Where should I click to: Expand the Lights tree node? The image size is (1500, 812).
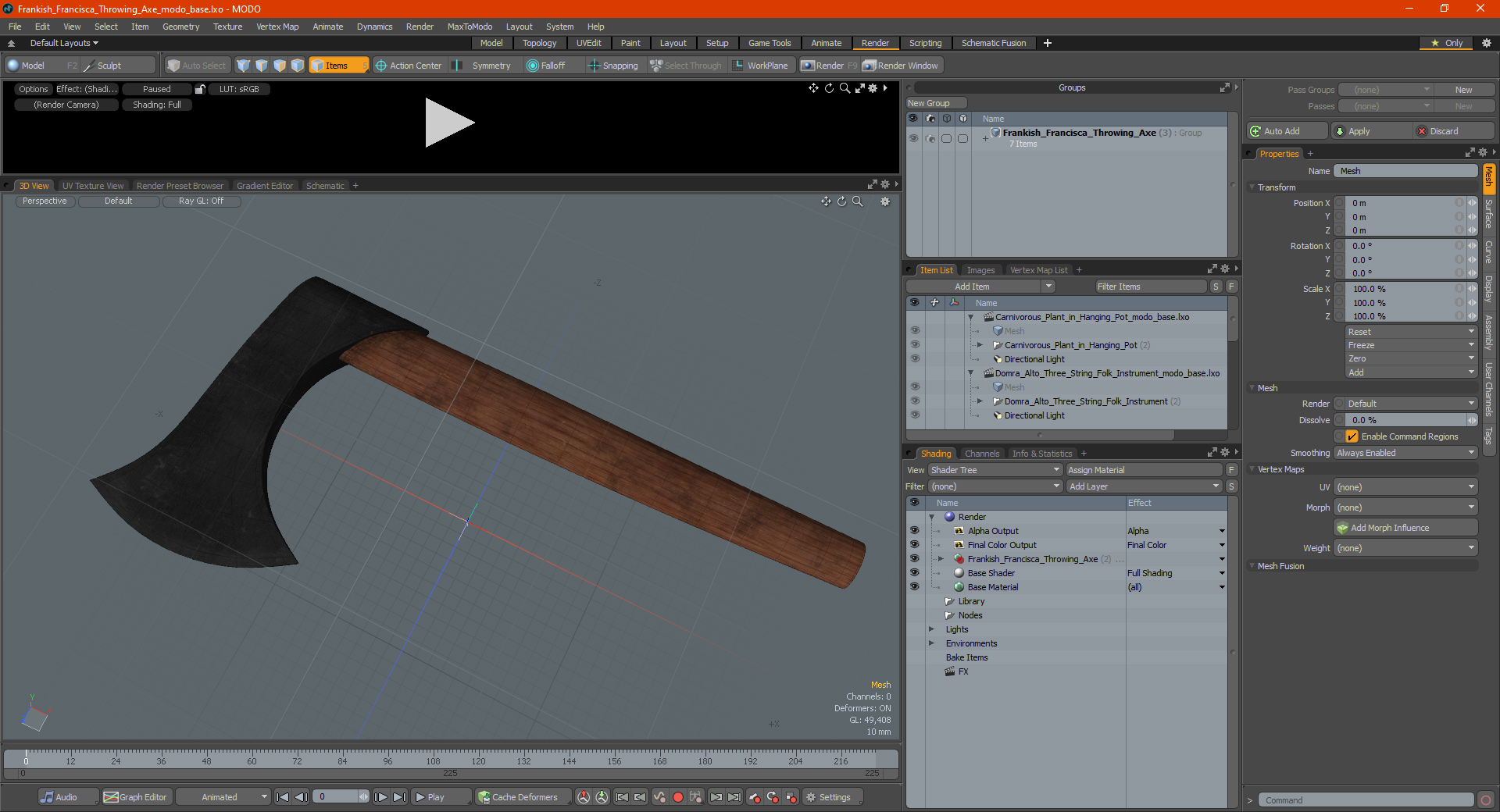[931, 629]
